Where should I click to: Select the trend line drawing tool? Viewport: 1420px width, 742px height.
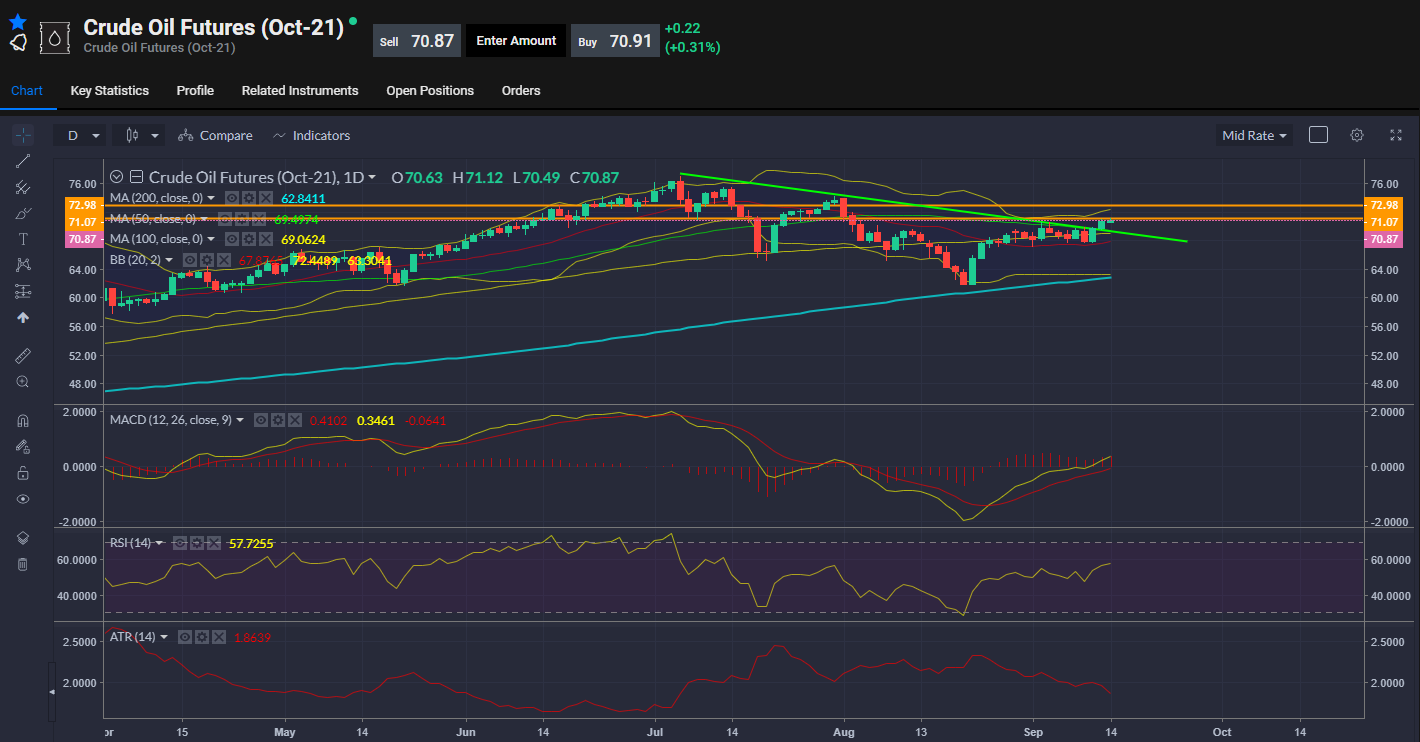(23, 161)
